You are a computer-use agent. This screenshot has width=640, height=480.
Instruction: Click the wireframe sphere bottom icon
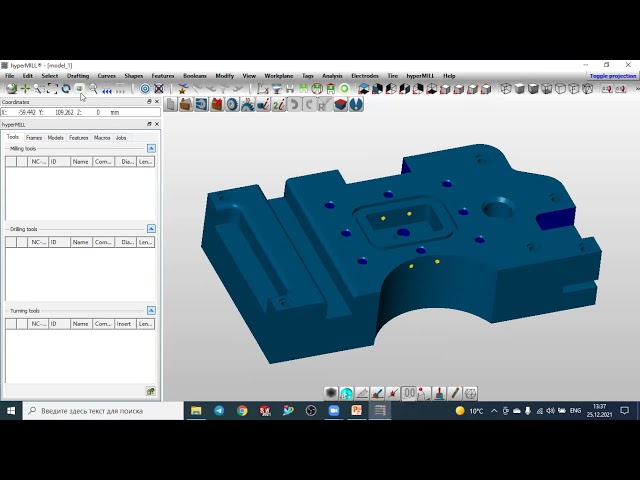pyautogui.click(x=471, y=393)
